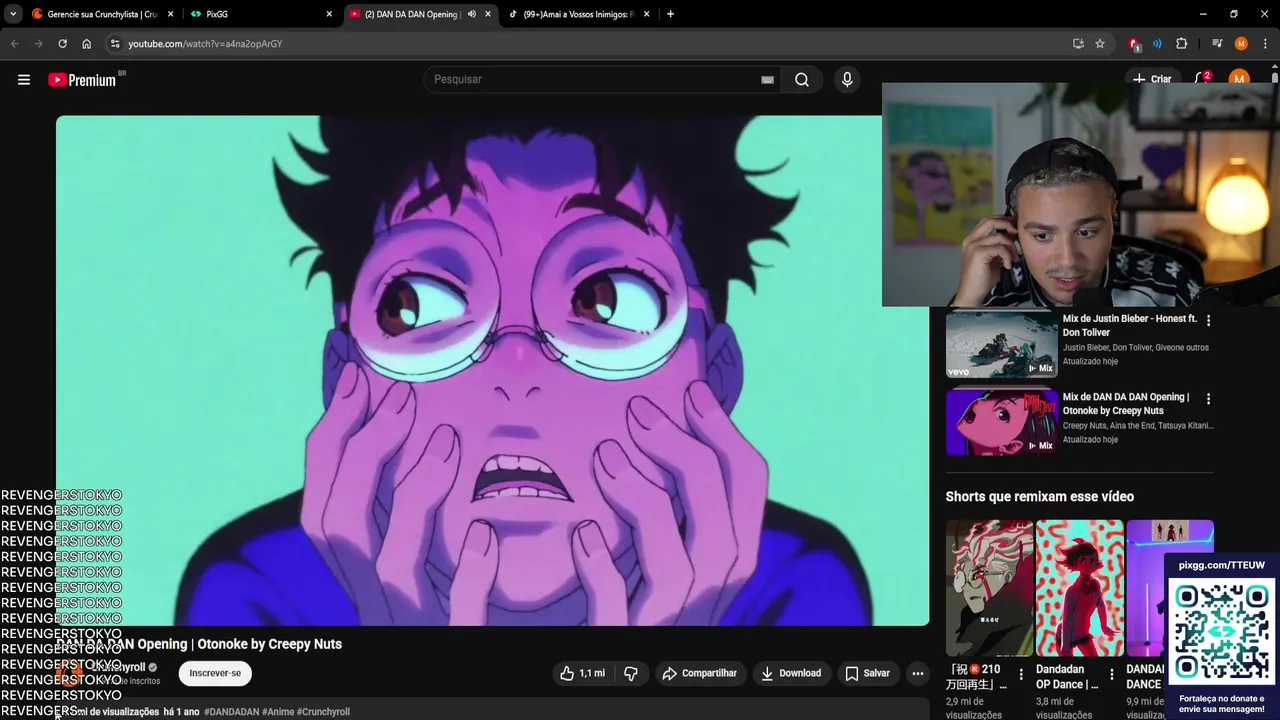Viewport: 1280px width, 720px height.
Task: Open the red extension with badge
Action: click(x=1134, y=44)
